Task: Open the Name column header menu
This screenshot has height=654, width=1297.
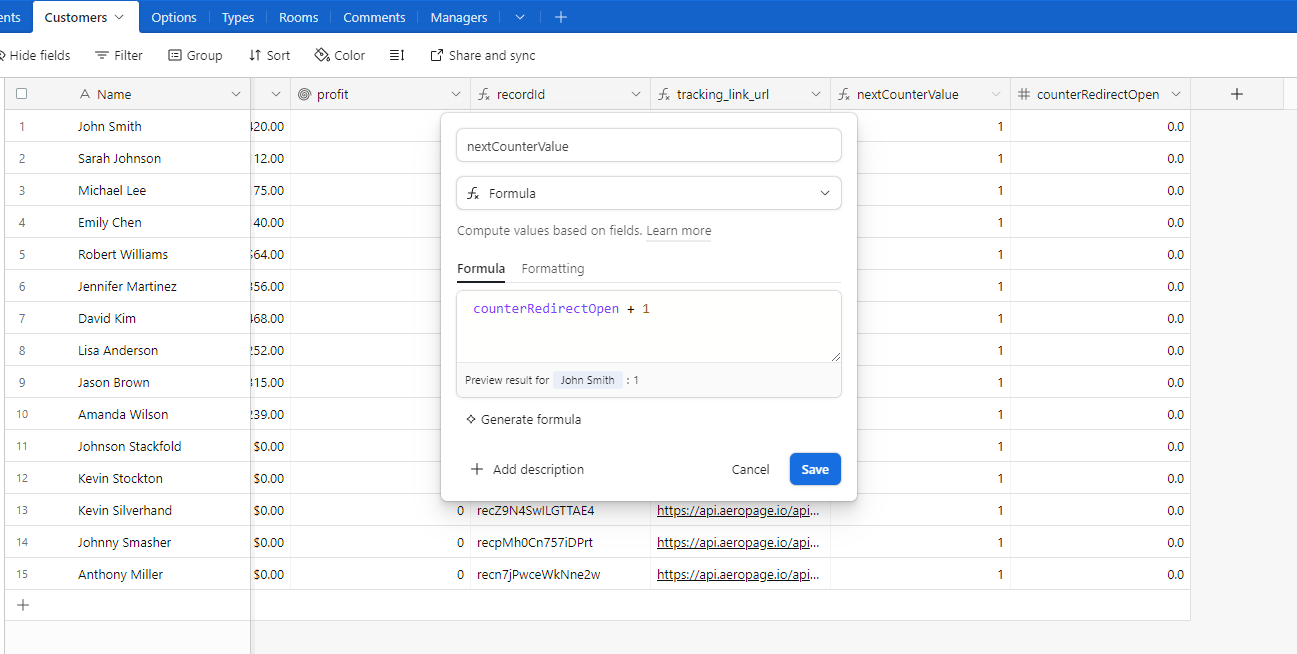Action: (236, 94)
